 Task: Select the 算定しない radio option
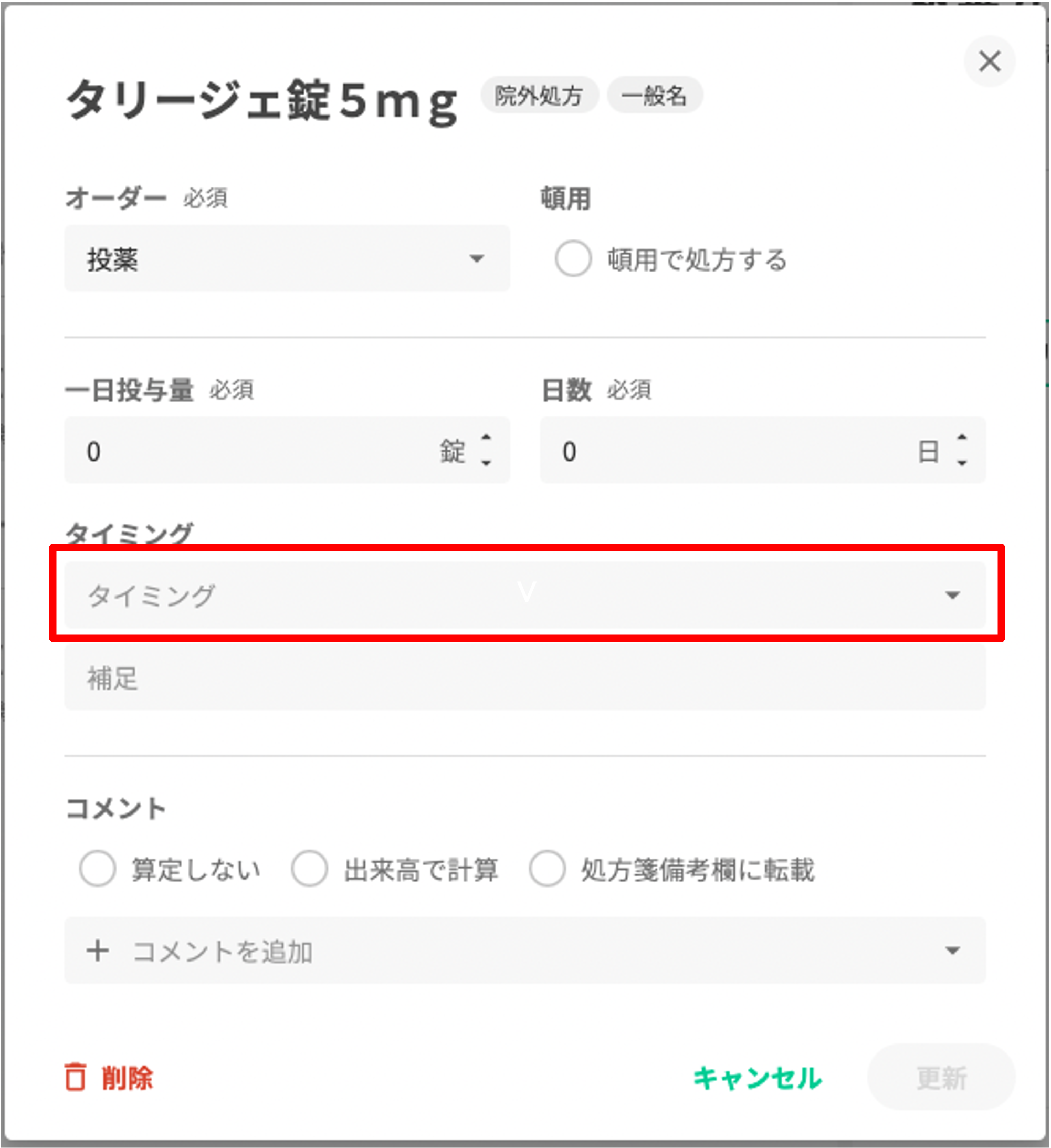point(97,869)
